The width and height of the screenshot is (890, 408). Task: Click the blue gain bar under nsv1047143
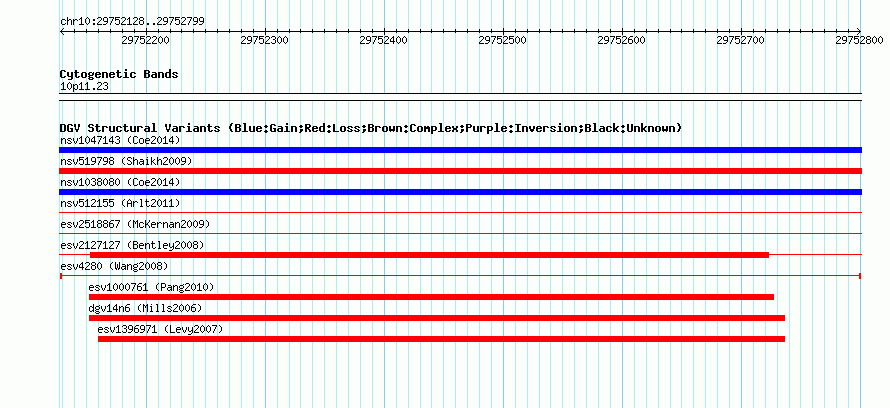click(x=460, y=150)
